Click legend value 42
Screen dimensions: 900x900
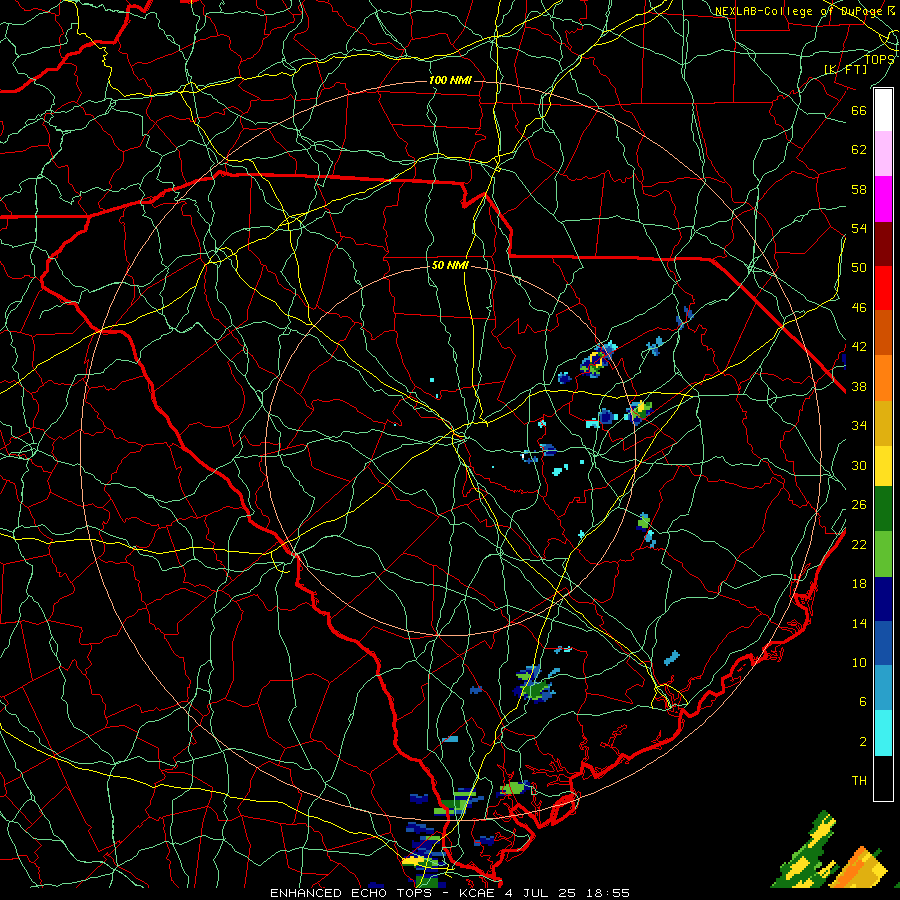(859, 347)
